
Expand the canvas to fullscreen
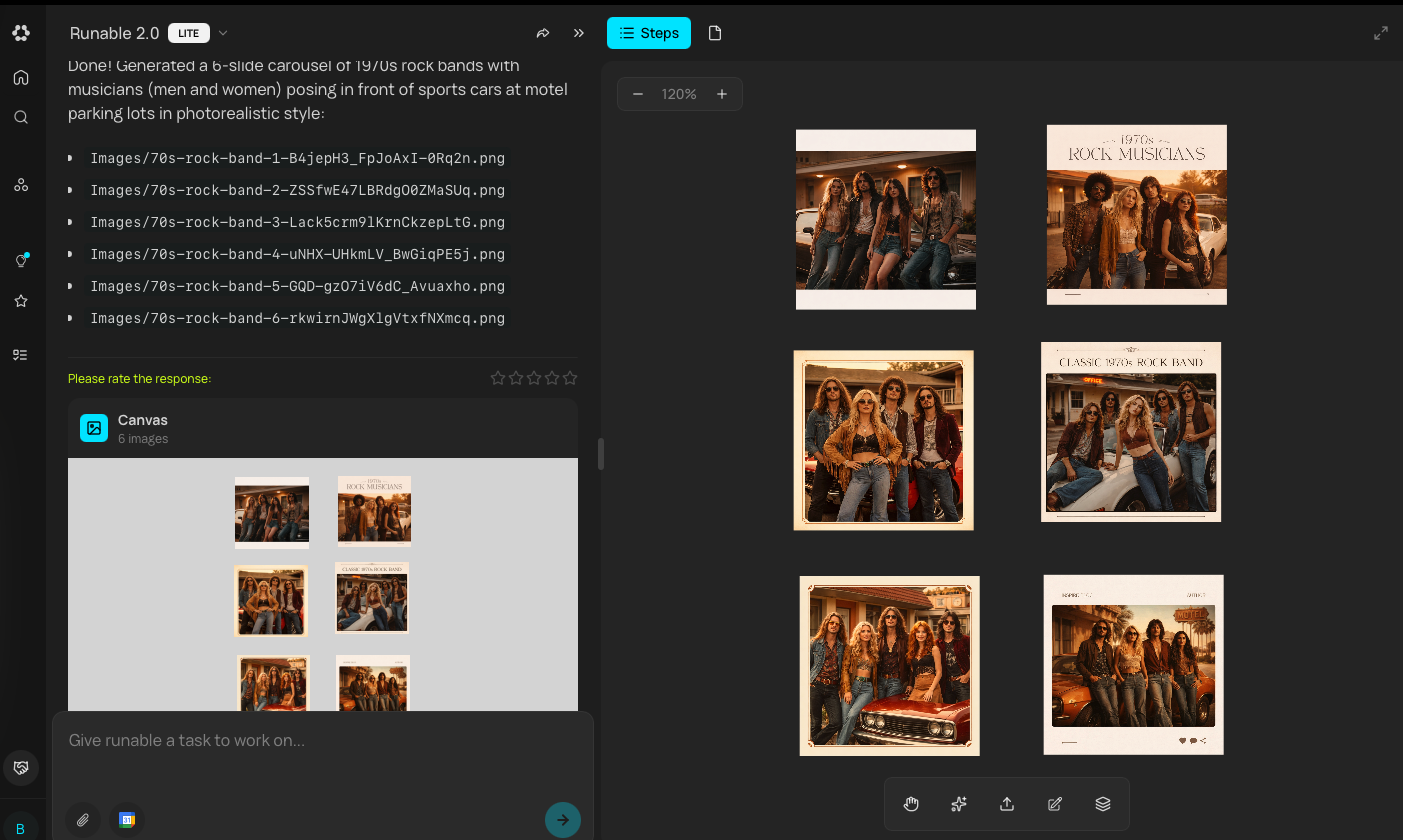click(1381, 33)
